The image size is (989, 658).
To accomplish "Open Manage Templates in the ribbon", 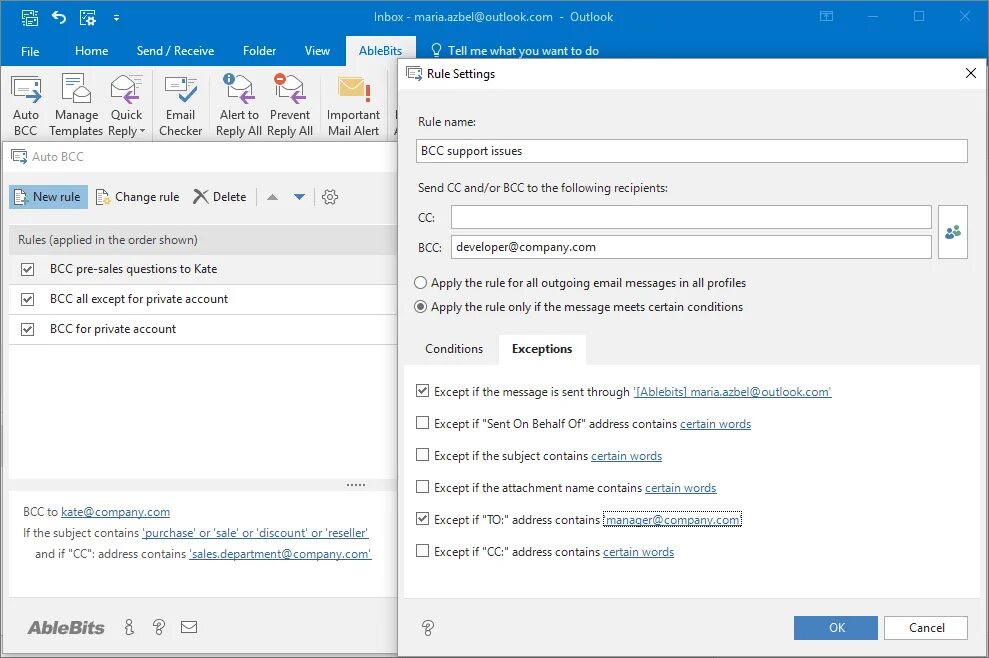I will pyautogui.click(x=76, y=105).
